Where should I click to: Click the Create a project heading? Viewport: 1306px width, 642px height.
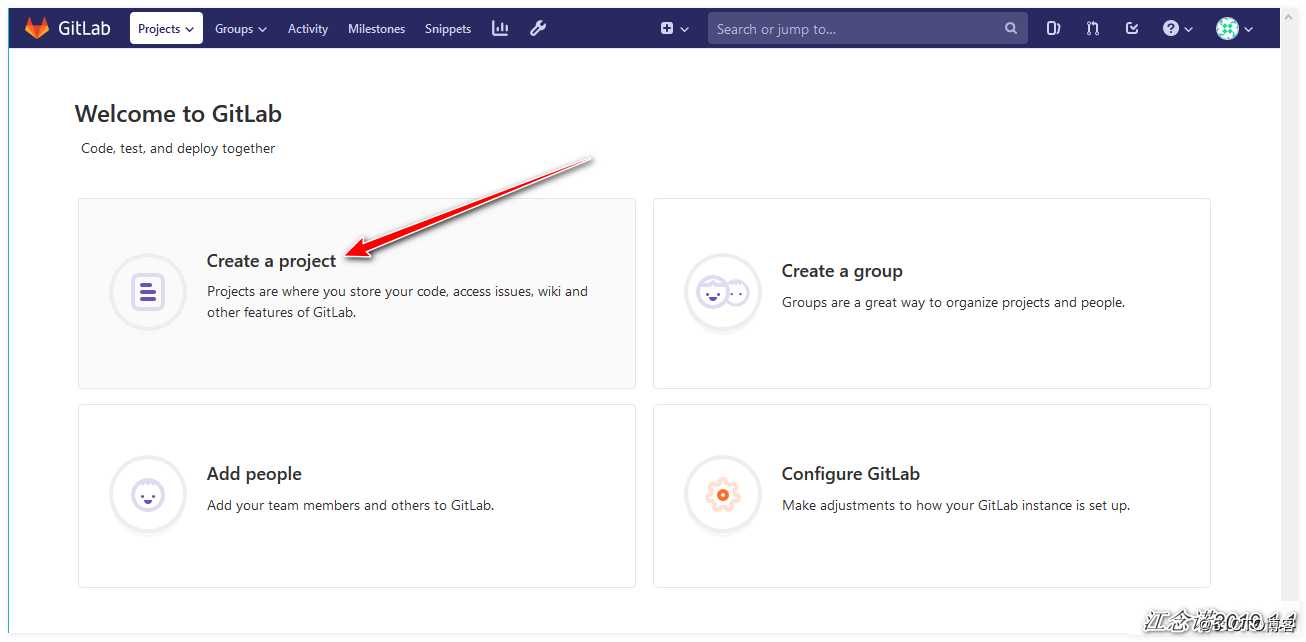point(272,261)
